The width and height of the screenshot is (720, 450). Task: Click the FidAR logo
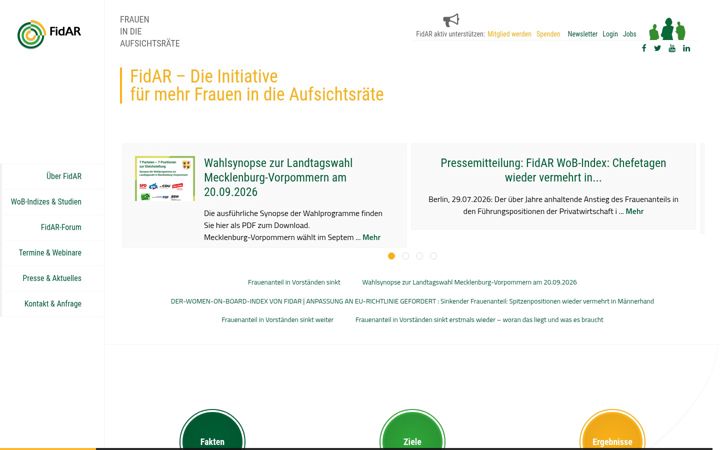tap(49, 34)
